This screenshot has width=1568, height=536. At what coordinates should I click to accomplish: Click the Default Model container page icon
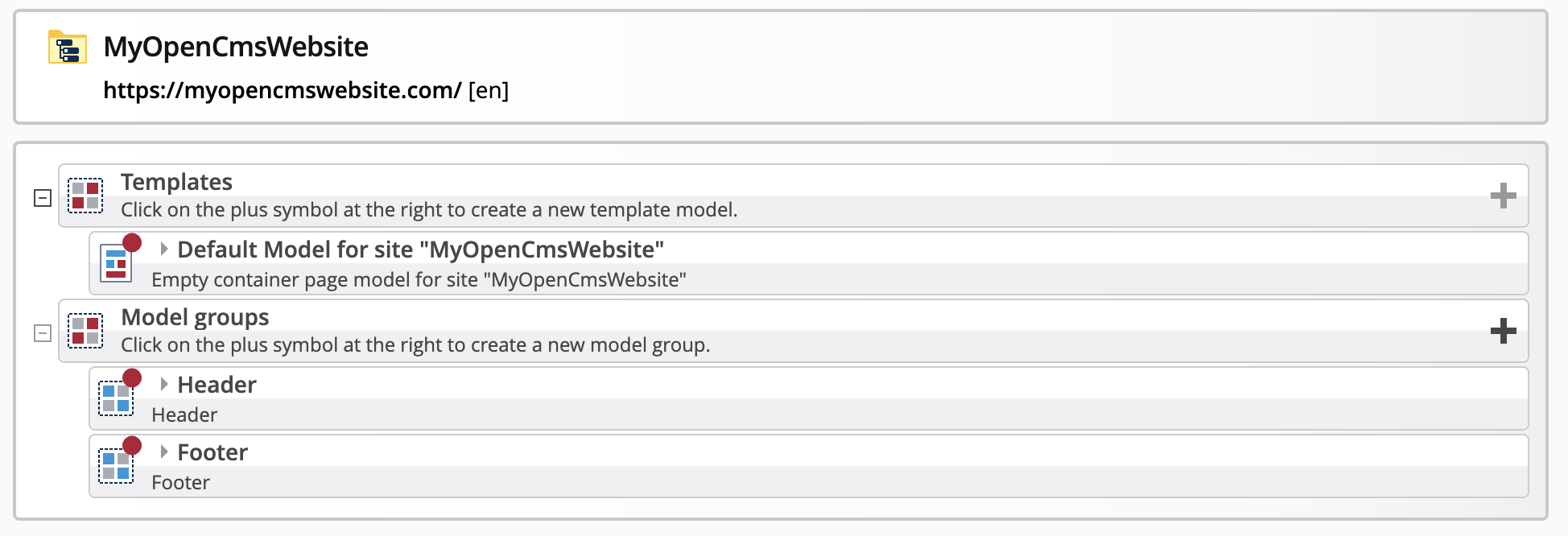pos(117,263)
